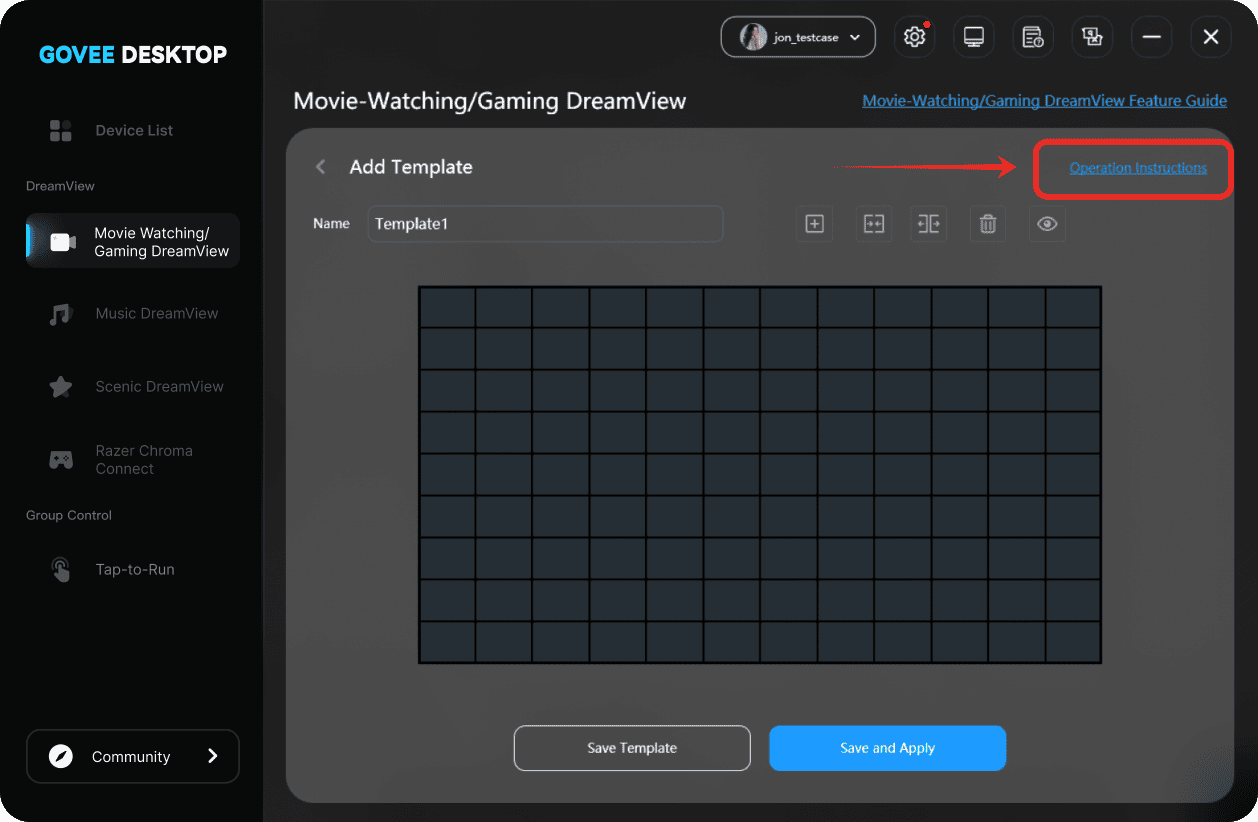1258x822 pixels.
Task: Click the add zone plus icon
Action: coord(814,224)
